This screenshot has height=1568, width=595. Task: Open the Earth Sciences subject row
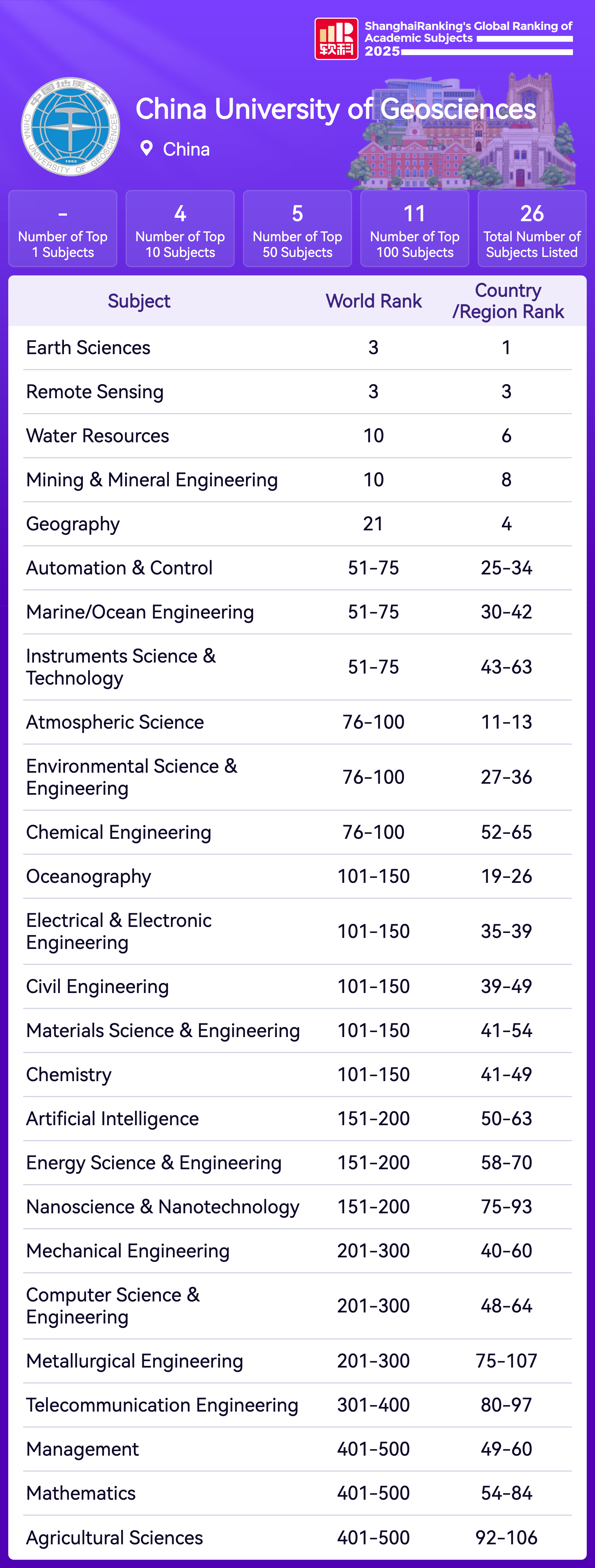point(88,348)
